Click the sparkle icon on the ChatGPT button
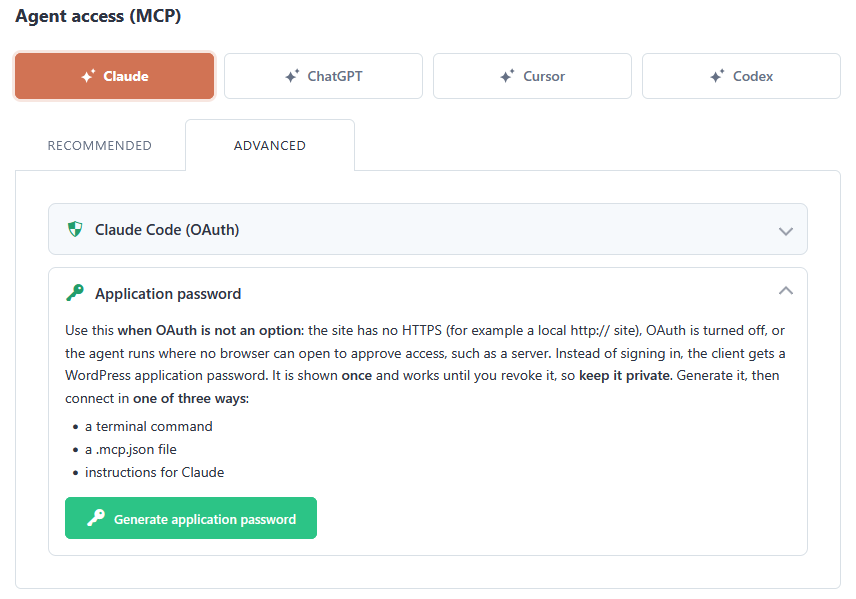Viewport: 856px width, 599px height. (x=292, y=76)
